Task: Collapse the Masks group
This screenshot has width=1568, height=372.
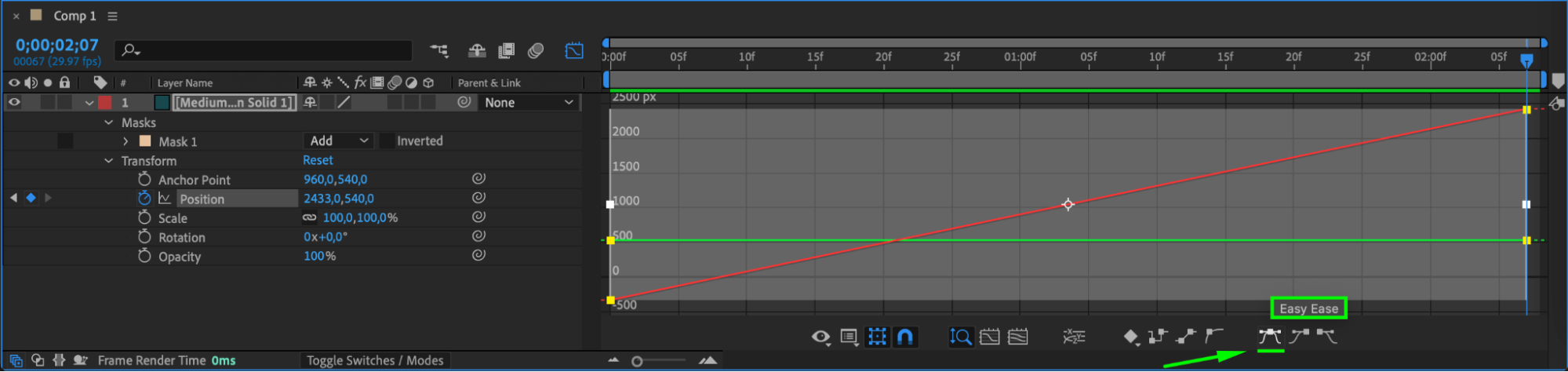Action: 109,122
